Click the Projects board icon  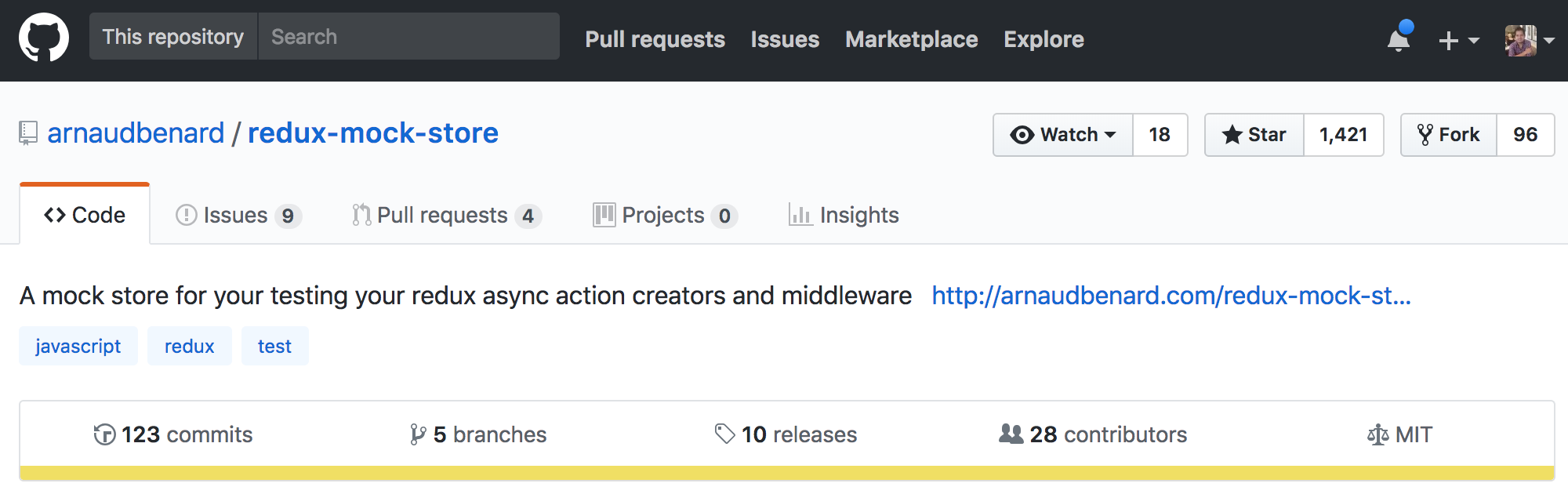click(x=604, y=215)
